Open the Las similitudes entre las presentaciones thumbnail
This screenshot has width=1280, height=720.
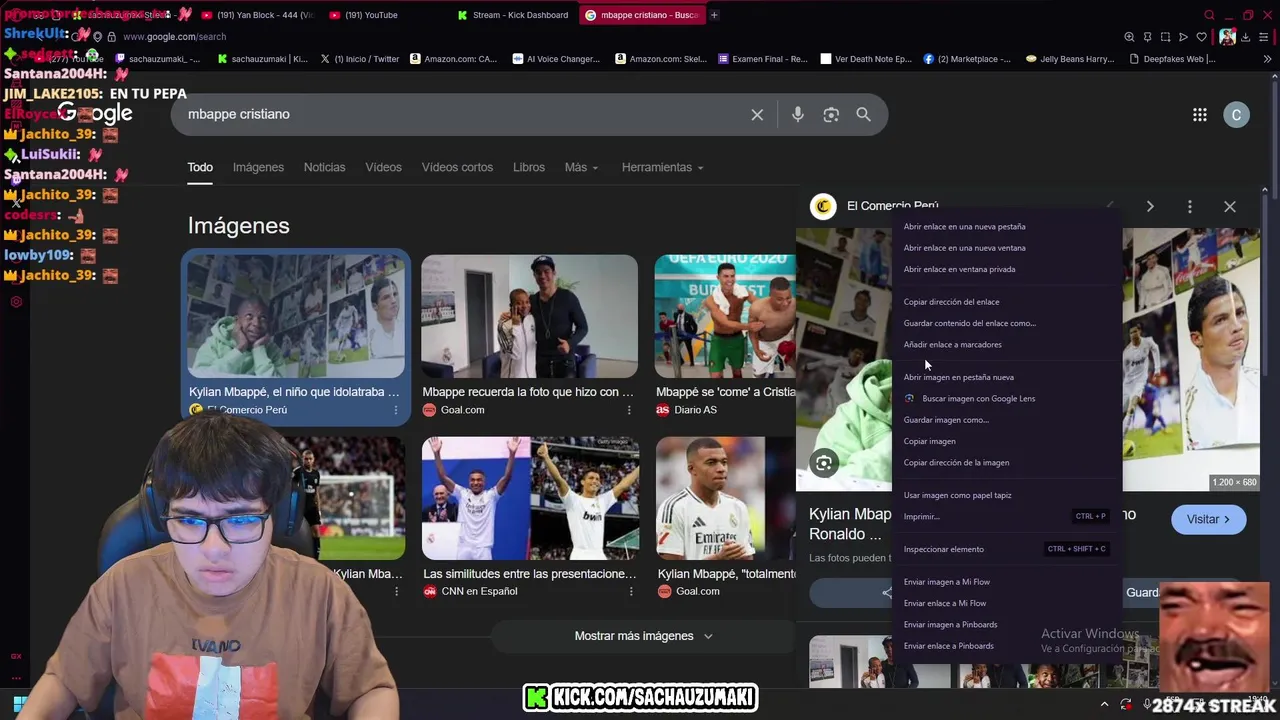(x=530, y=498)
